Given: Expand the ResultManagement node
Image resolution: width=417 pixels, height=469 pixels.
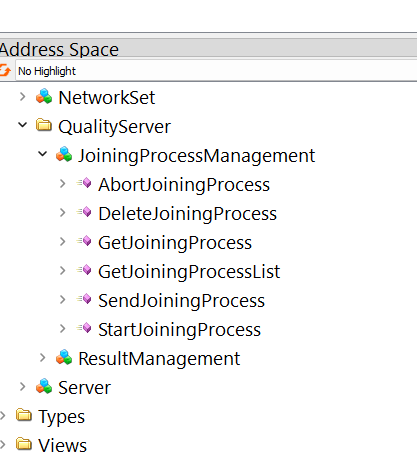Looking at the screenshot, I should click(42, 358).
